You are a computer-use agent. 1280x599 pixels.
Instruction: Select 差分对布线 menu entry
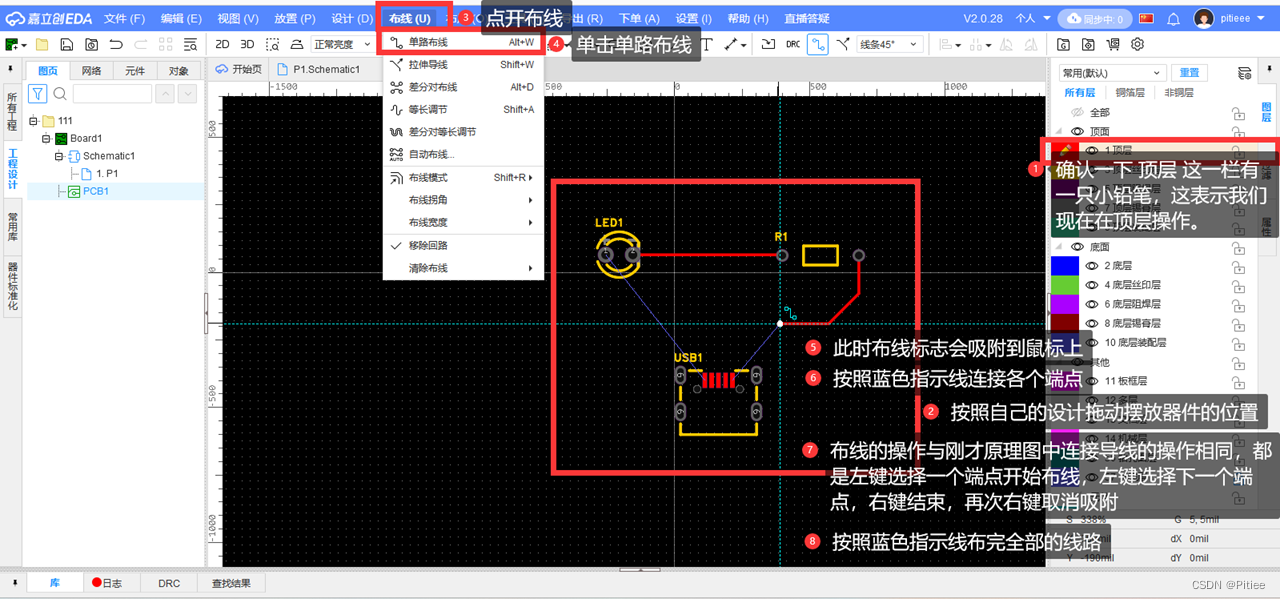pyautogui.click(x=463, y=87)
